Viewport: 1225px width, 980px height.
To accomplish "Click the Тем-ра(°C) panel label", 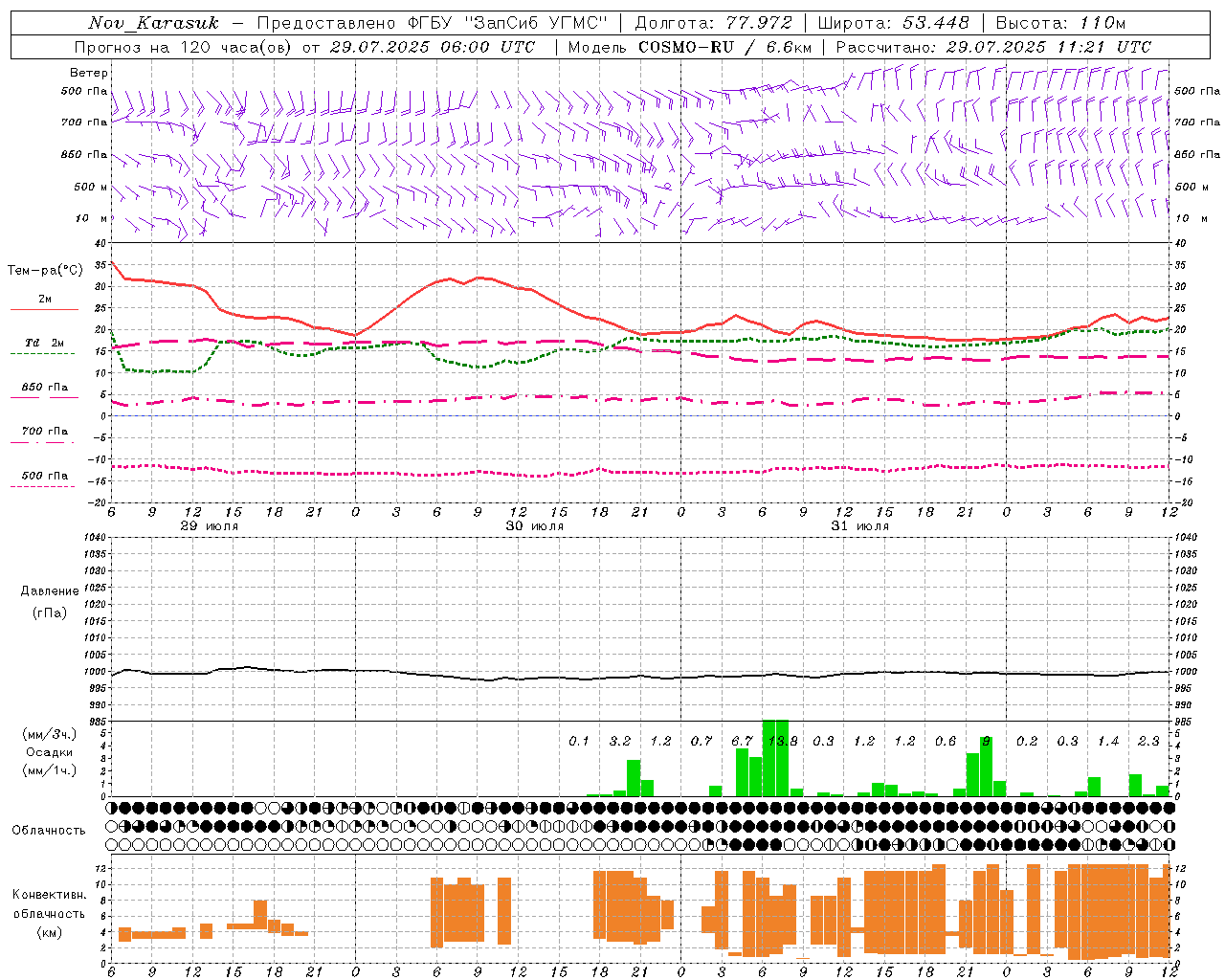I will (45, 271).
